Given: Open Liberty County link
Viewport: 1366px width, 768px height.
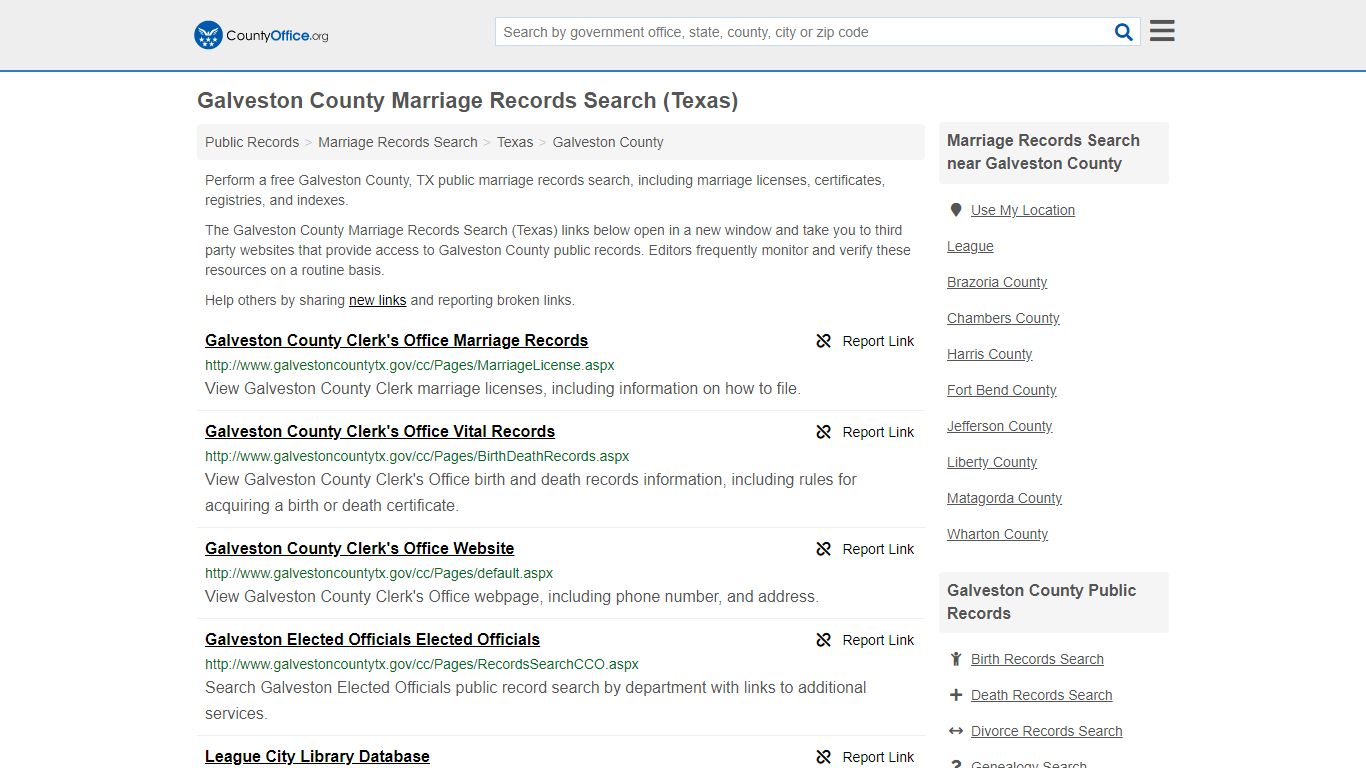Looking at the screenshot, I should pyautogui.click(x=992, y=462).
